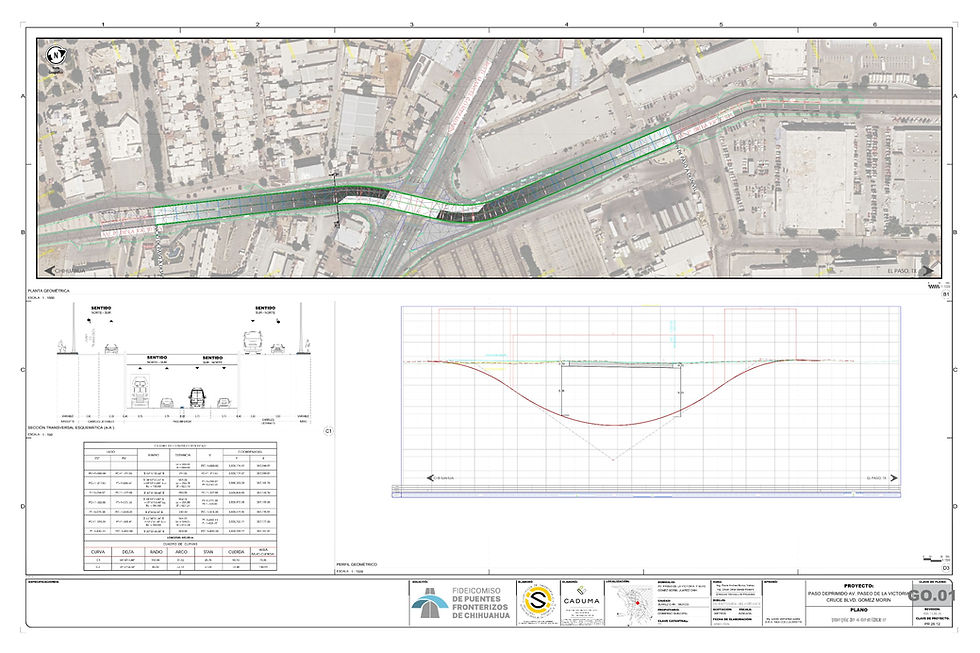The width and height of the screenshot is (980, 653).
Task: Click the STAN column header
Action: click(x=208, y=552)
